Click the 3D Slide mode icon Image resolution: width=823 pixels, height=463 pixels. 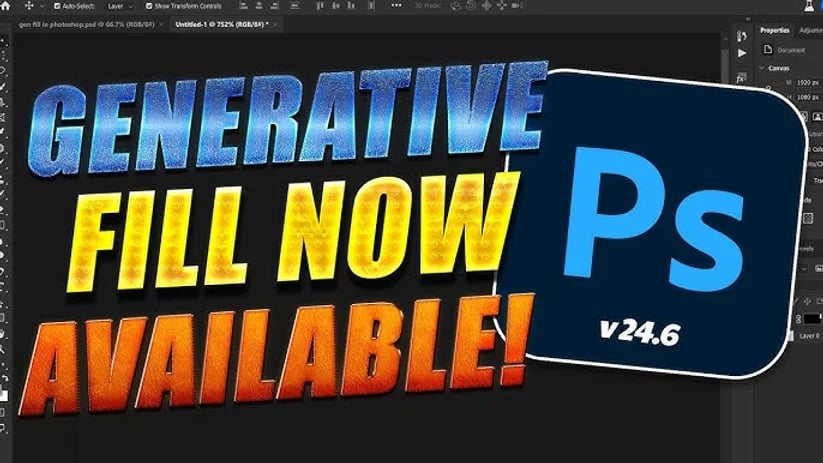502,6
